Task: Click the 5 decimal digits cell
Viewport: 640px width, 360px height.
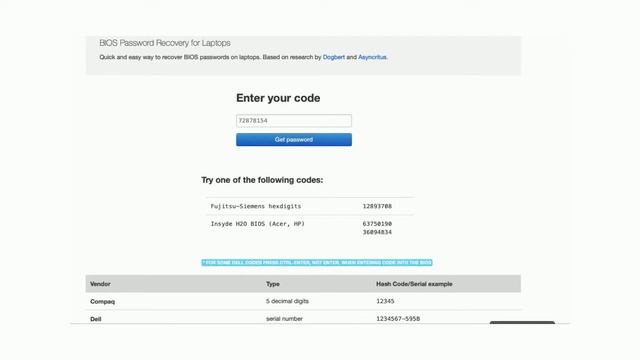Action: point(287,301)
